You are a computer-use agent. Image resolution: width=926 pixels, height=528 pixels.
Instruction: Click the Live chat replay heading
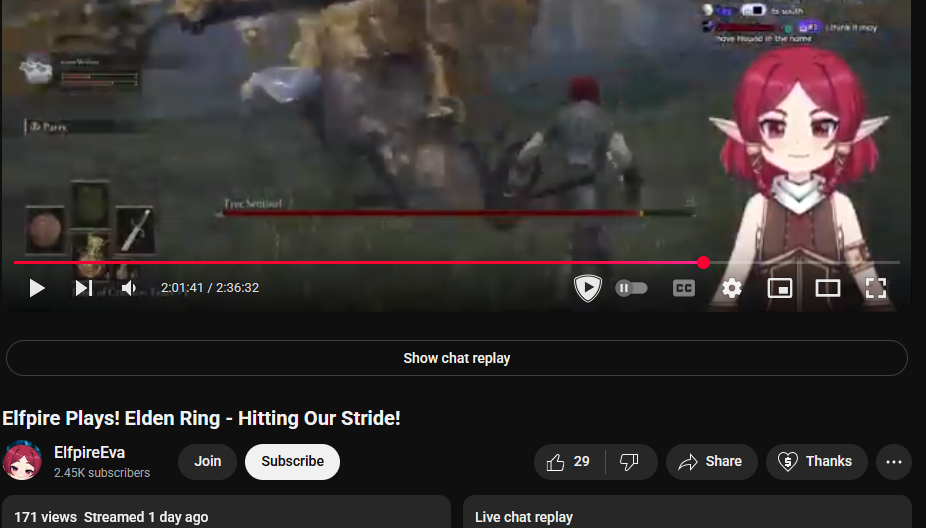(524, 517)
